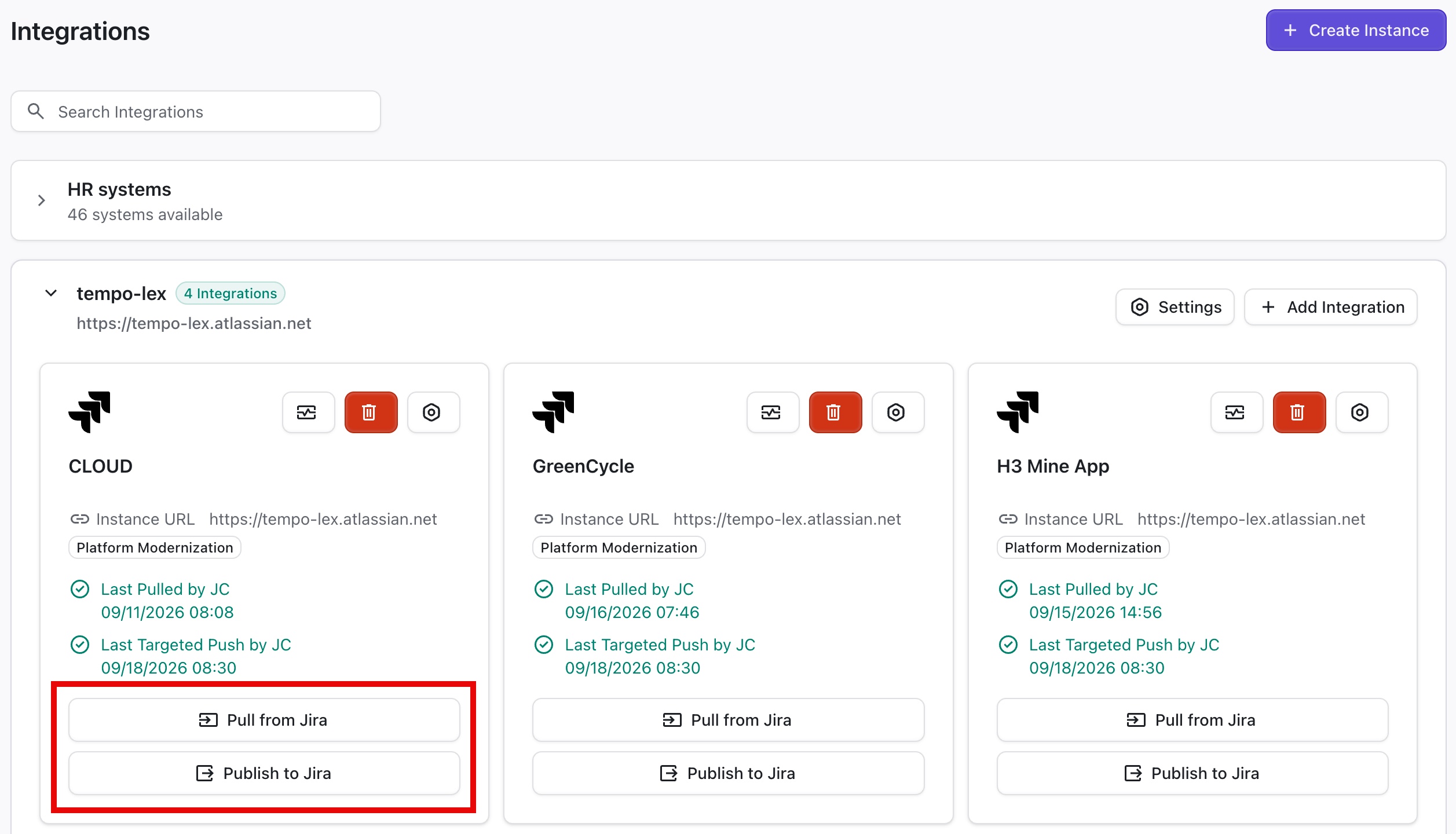Image resolution: width=1456 pixels, height=834 pixels.
Task: Click Publish to Jira on CLOUD card
Action: [x=264, y=773]
